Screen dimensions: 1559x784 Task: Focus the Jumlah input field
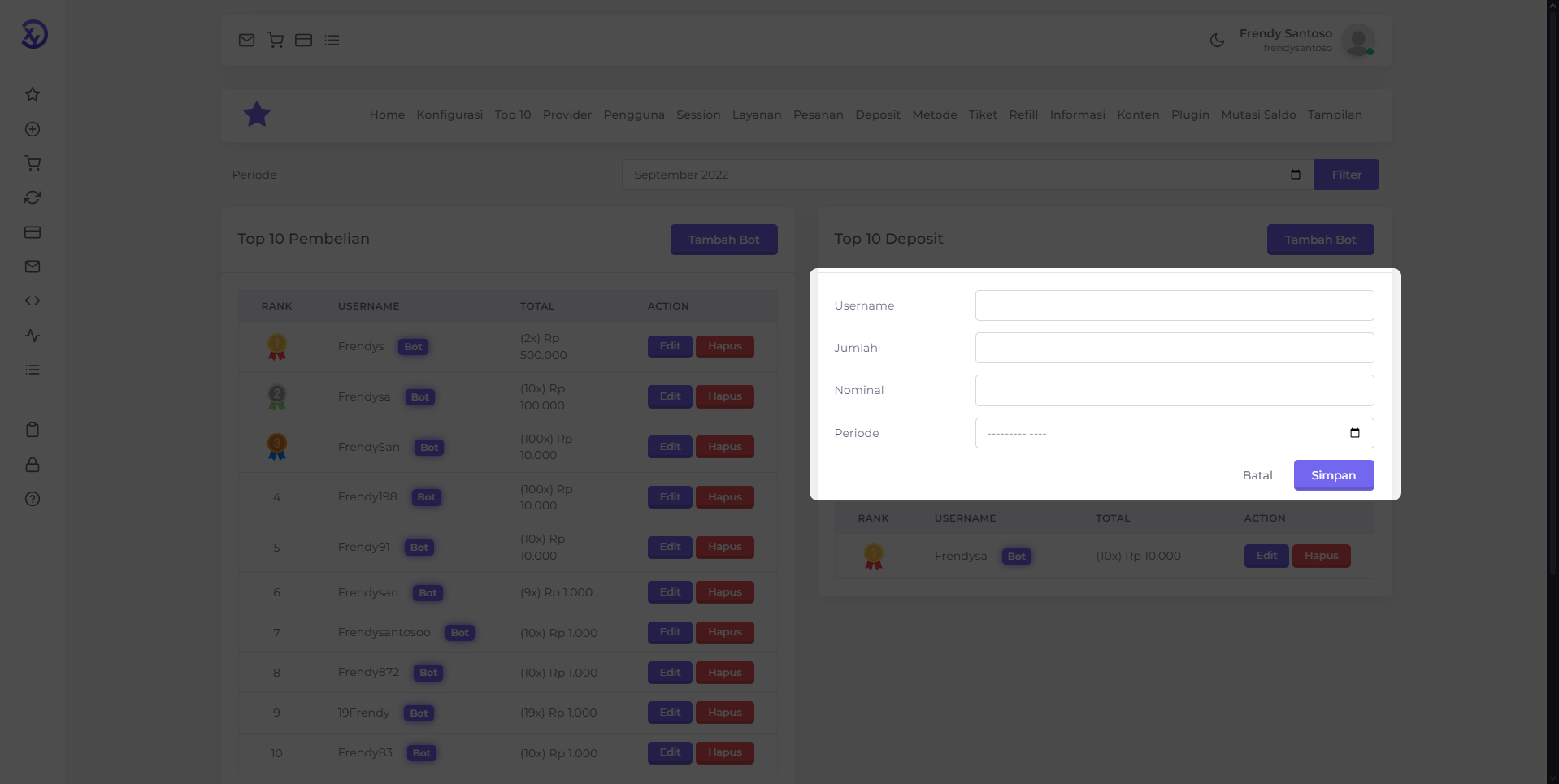(1175, 348)
